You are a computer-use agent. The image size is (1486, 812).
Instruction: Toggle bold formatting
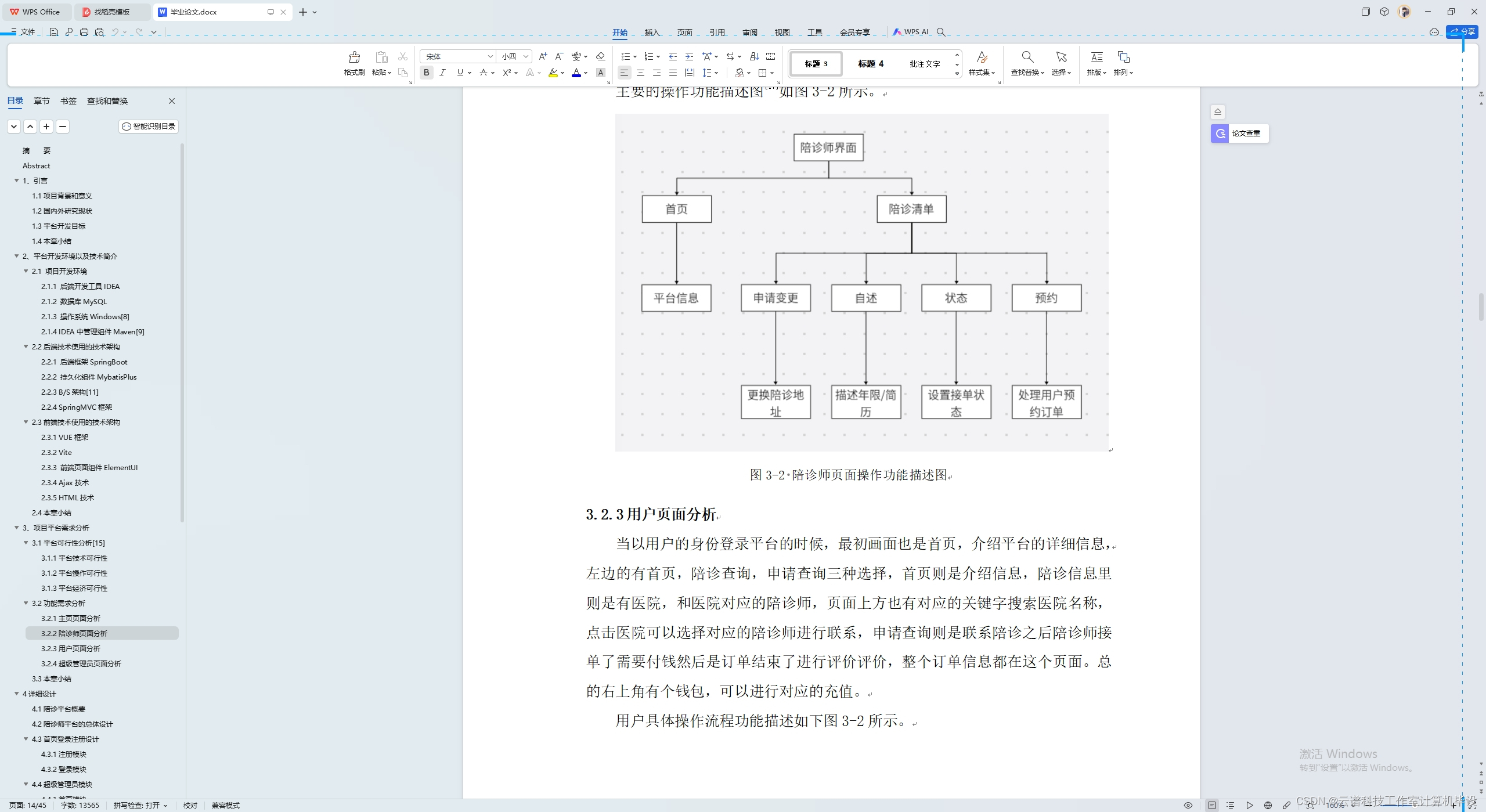(x=427, y=73)
